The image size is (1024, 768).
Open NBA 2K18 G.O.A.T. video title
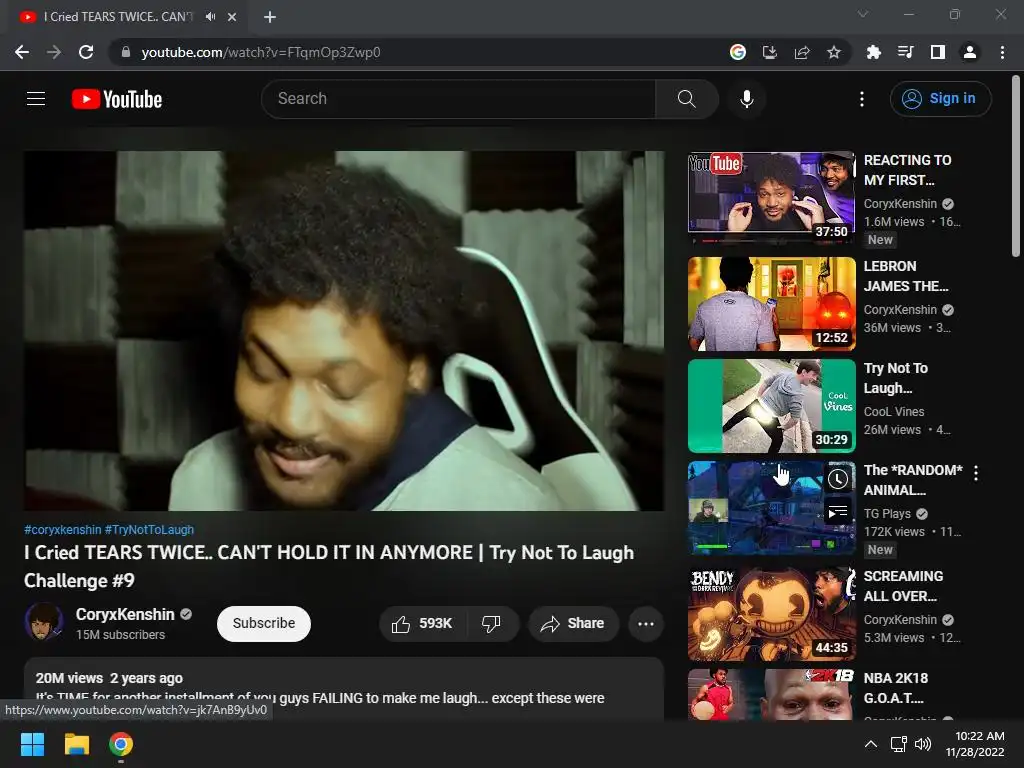click(x=895, y=688)
